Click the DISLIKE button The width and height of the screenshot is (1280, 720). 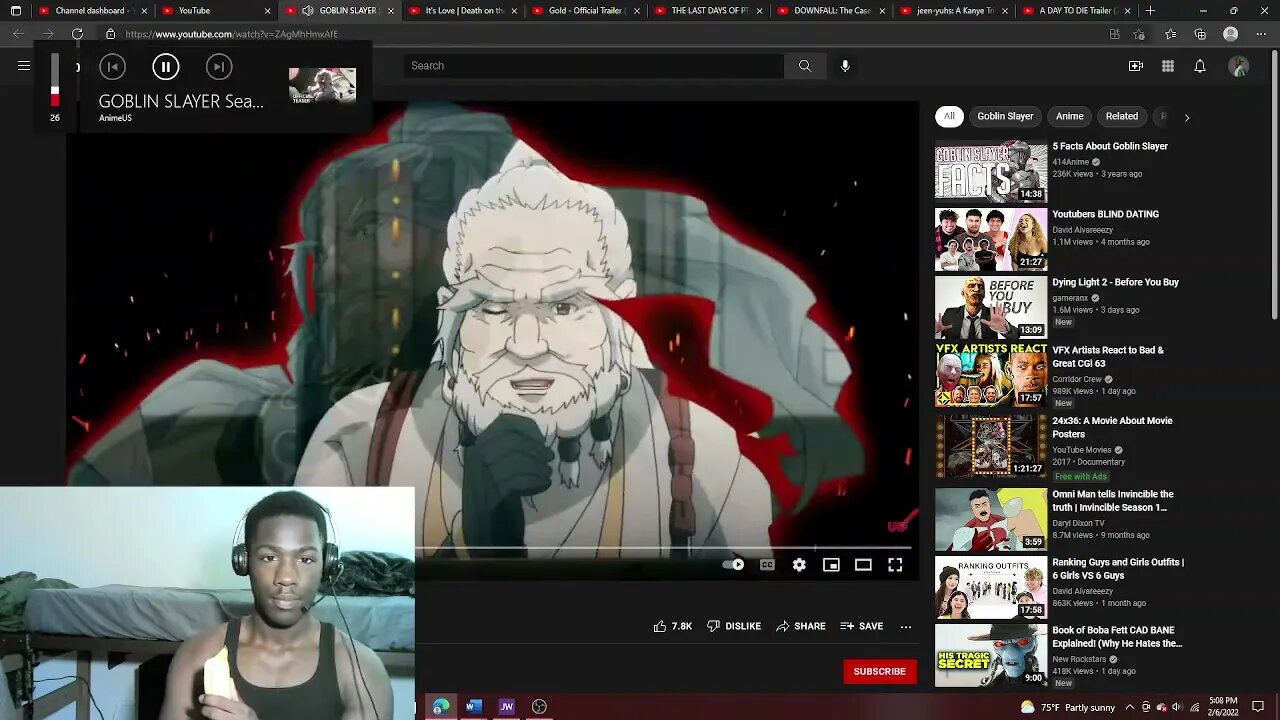tap(734, 626)
